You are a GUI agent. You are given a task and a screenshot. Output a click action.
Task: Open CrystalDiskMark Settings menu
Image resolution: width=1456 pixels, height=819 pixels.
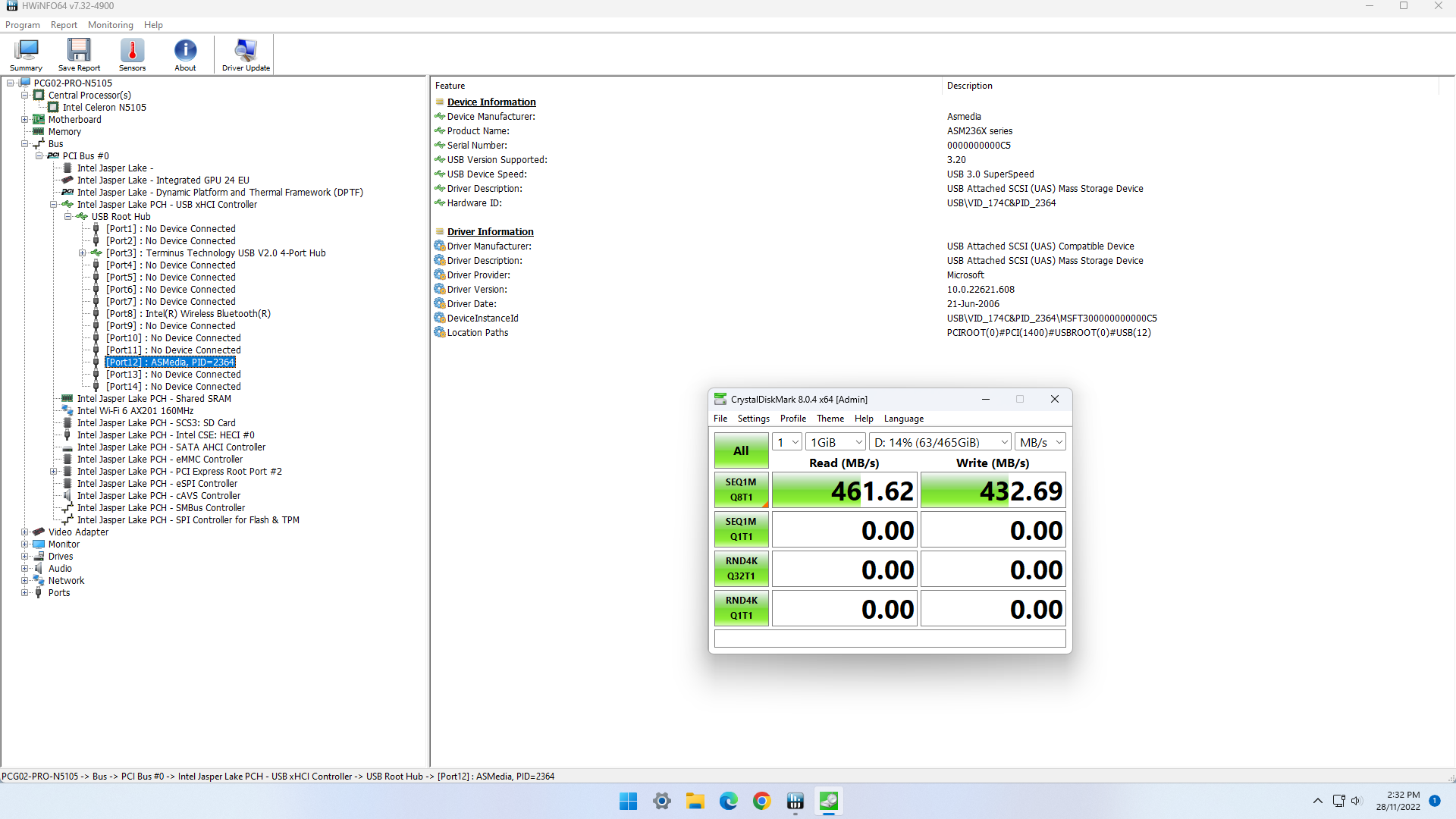(754, 419)
